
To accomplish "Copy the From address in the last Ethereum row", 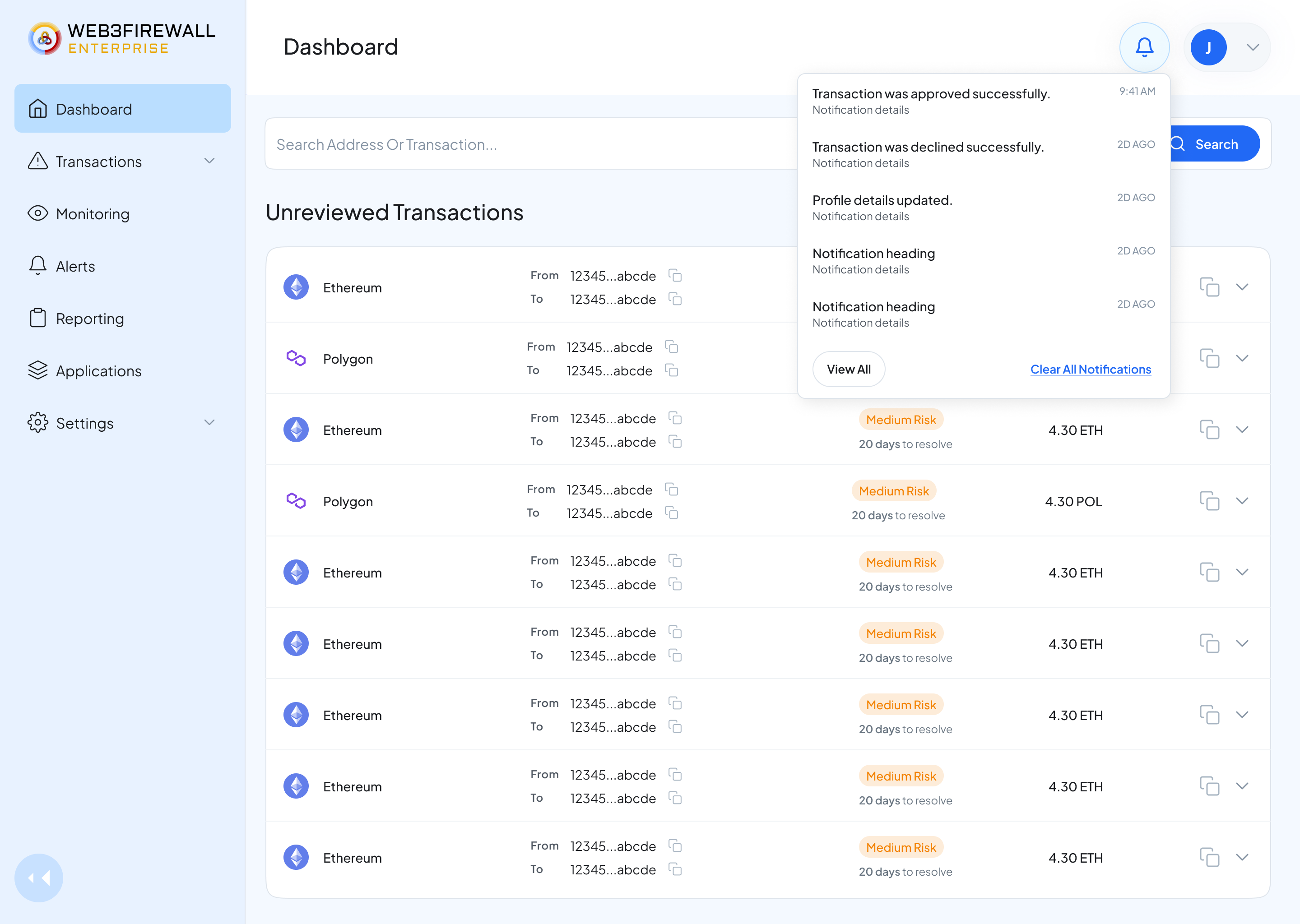I will point(675,846).
